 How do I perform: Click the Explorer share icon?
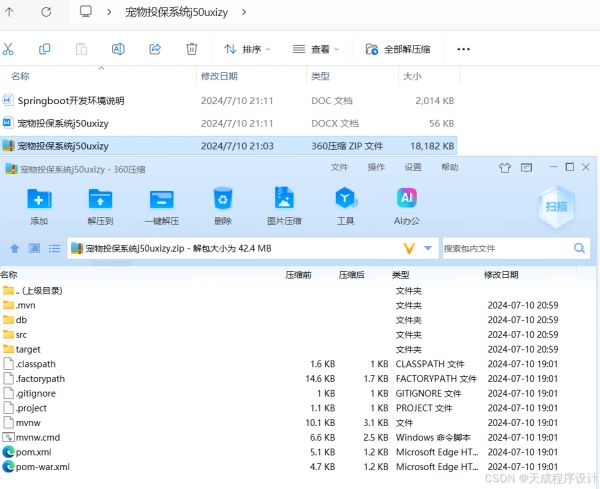(155, 49)
